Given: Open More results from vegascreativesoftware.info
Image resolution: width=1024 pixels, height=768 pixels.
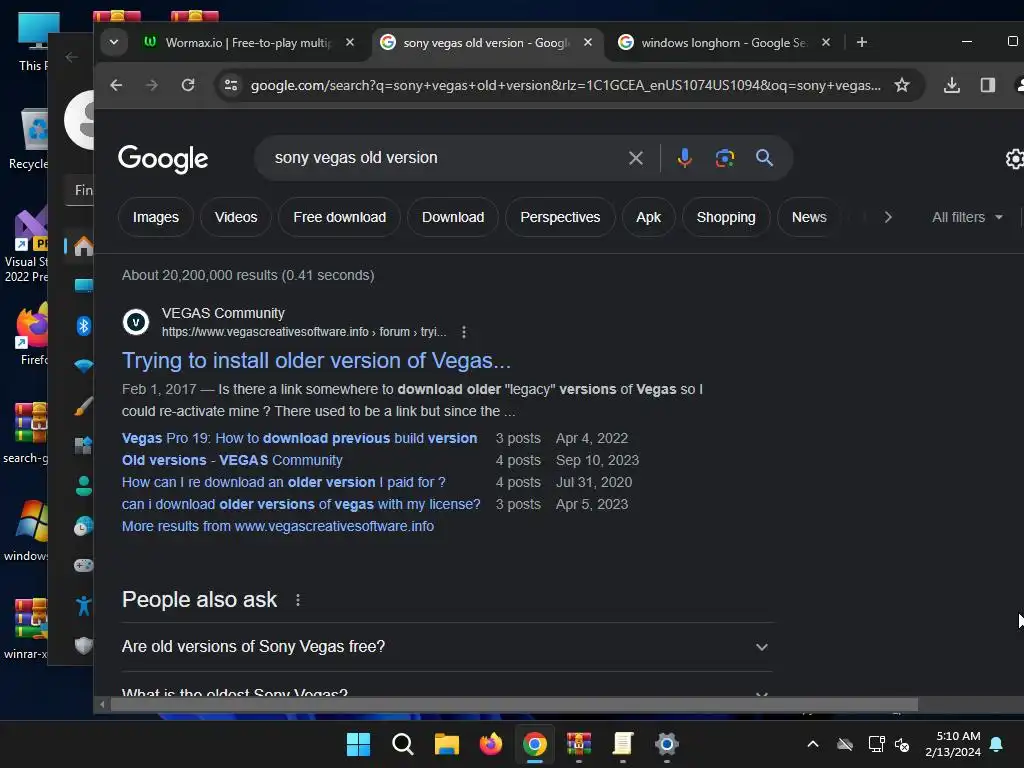Looking at the screenshot, I should (x=278, y=526).
